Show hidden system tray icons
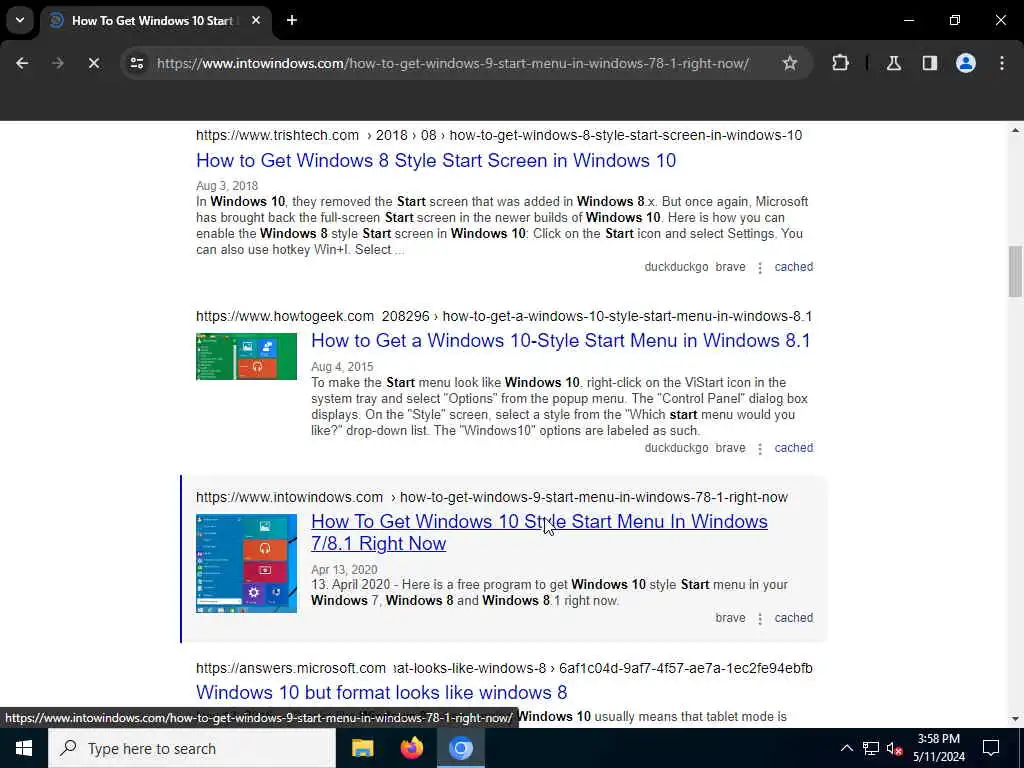Viewport: 1024px width, 768px height. tap(846, 748)
